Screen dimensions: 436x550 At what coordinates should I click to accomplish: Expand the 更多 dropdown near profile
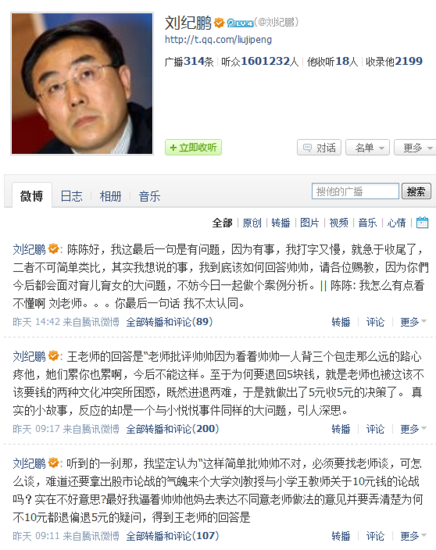[415, 148]
